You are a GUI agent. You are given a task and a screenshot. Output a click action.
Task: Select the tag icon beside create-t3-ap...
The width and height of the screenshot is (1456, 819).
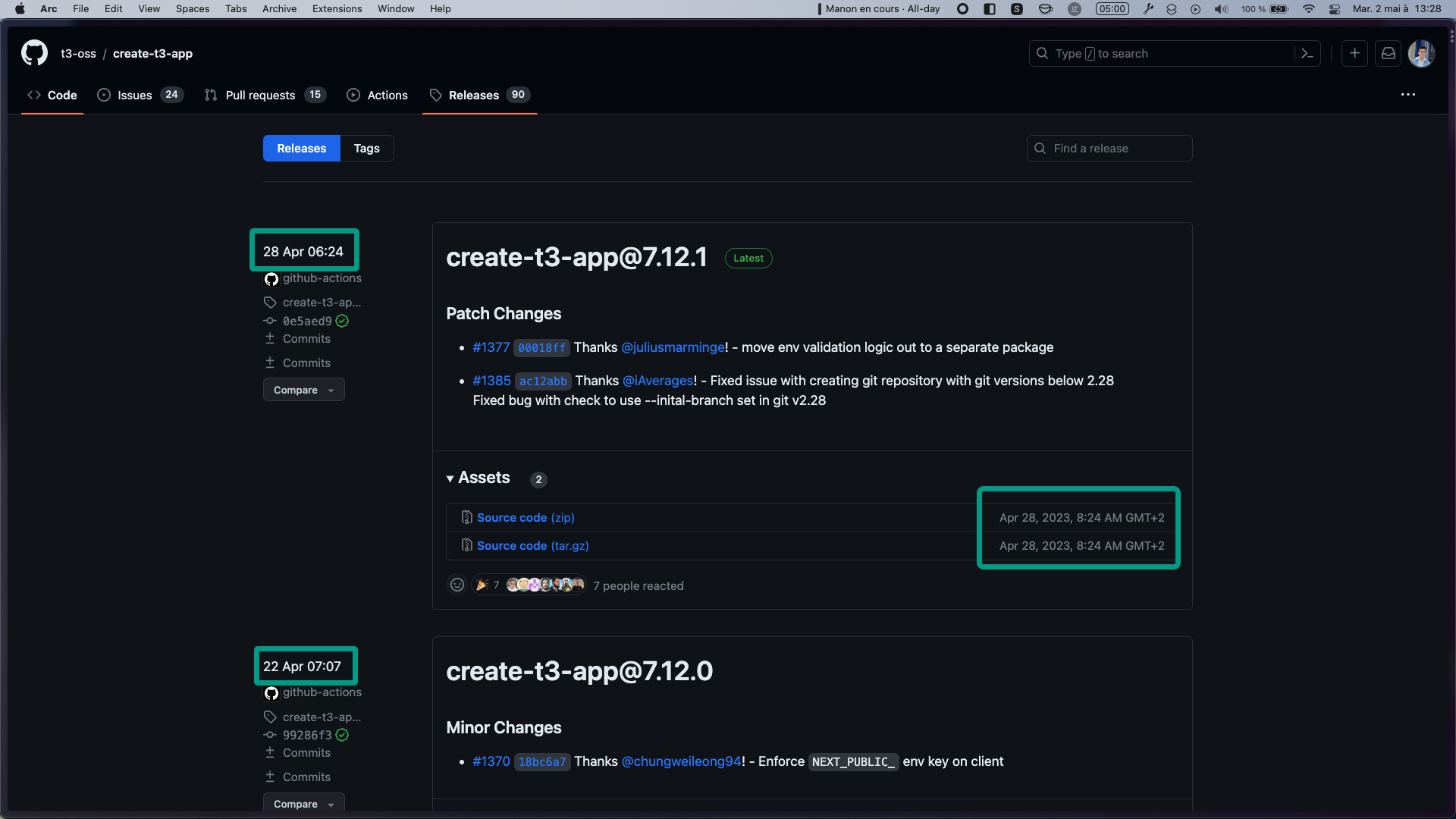(x=270, y=302)
